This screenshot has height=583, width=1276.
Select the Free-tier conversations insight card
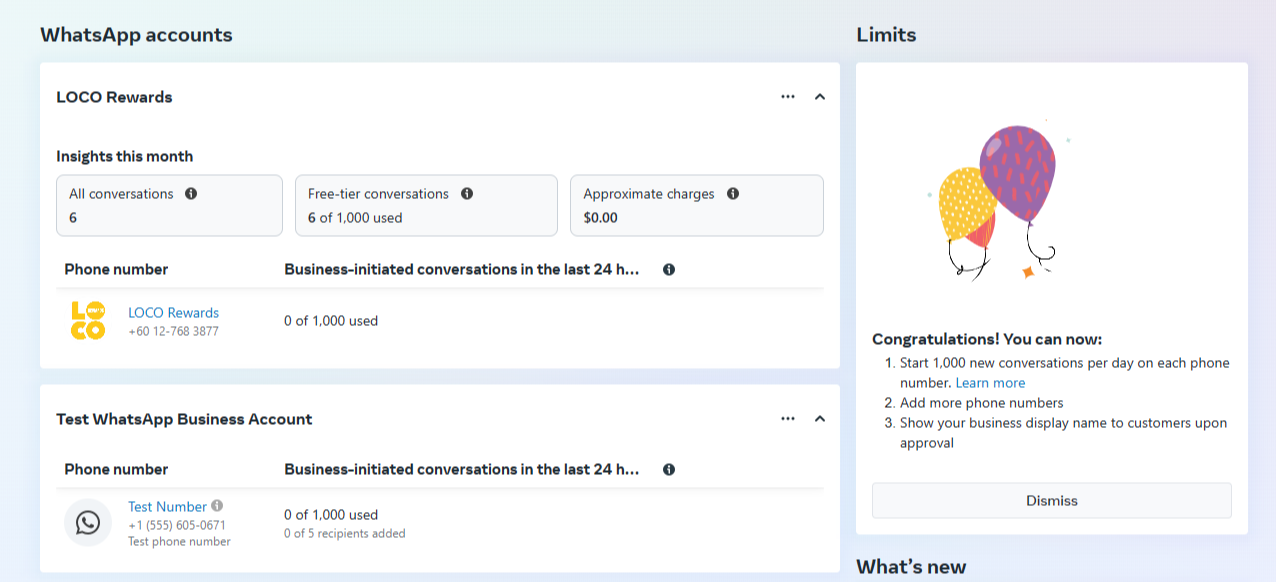click(x=426, y=206)
